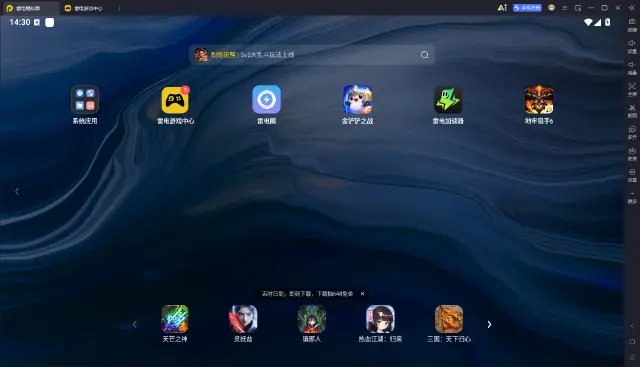Click the window pin icon in title bar
The image size is (640, 367).
tap(578, 8)
